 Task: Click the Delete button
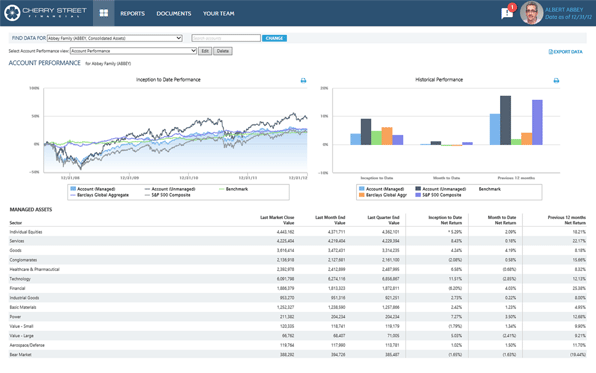pos(223,51)
